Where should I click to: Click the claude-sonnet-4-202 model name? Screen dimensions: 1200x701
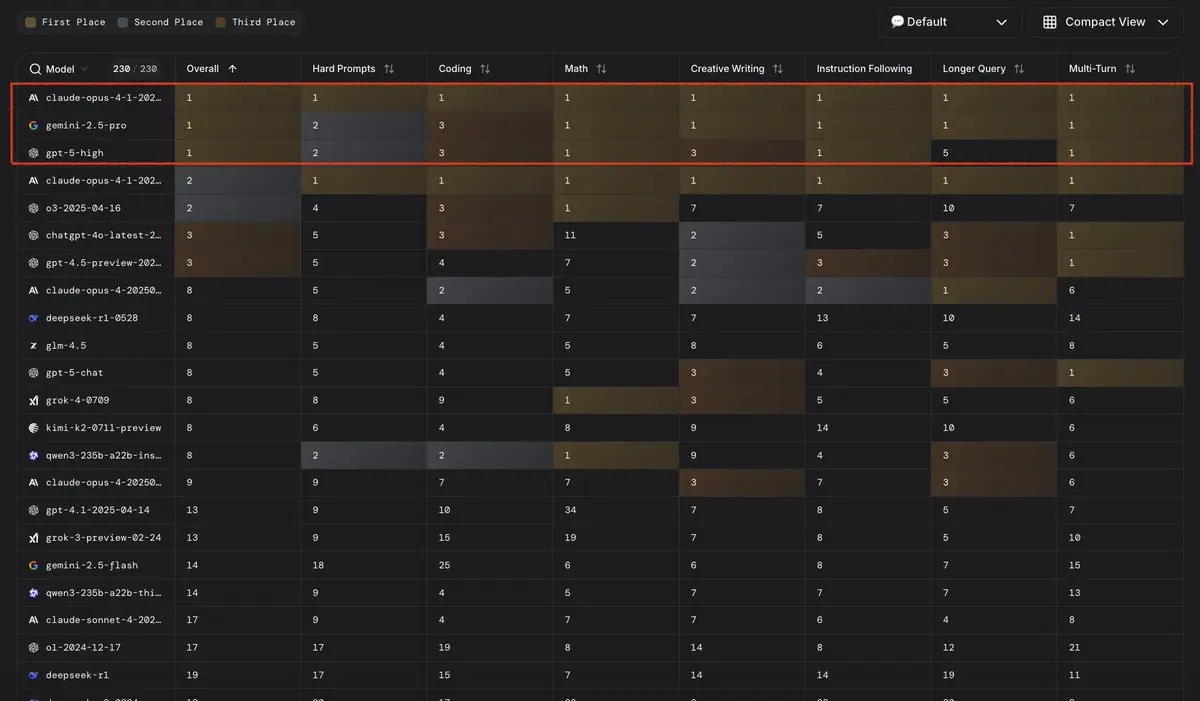[103, 620]
